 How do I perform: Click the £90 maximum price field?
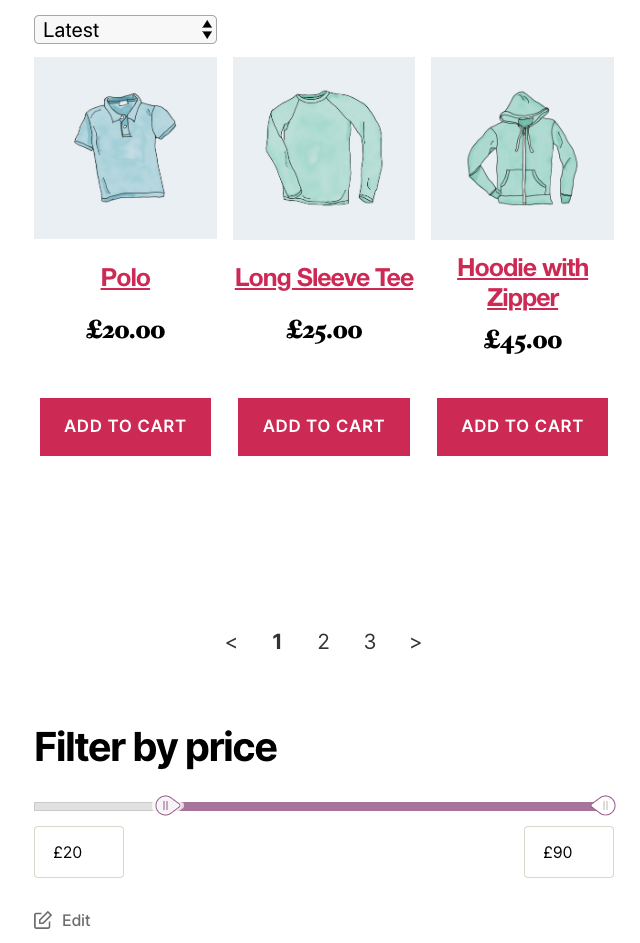point(568,851)
